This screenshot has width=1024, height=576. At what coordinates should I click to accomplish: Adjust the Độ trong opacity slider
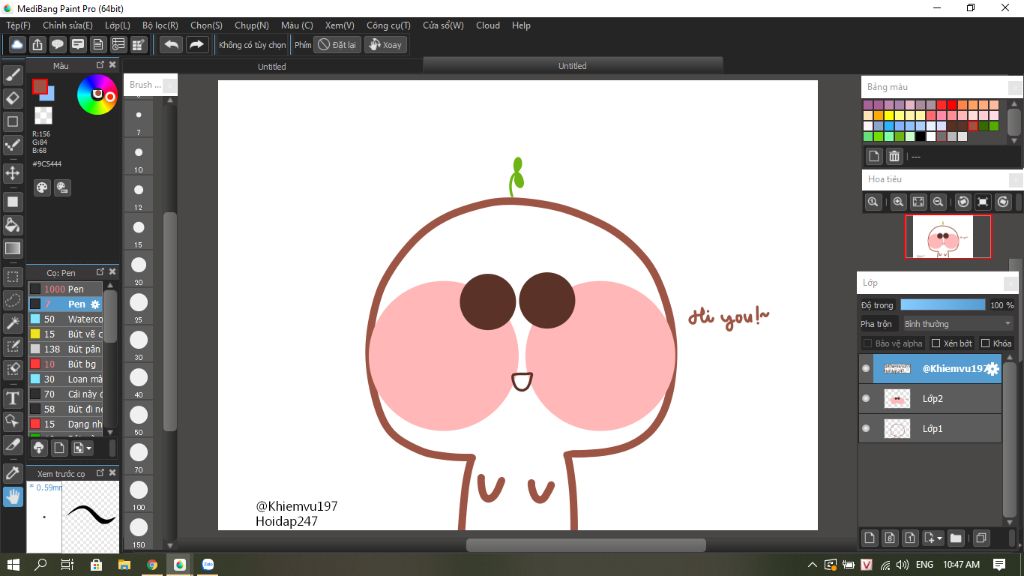point(942,305)
